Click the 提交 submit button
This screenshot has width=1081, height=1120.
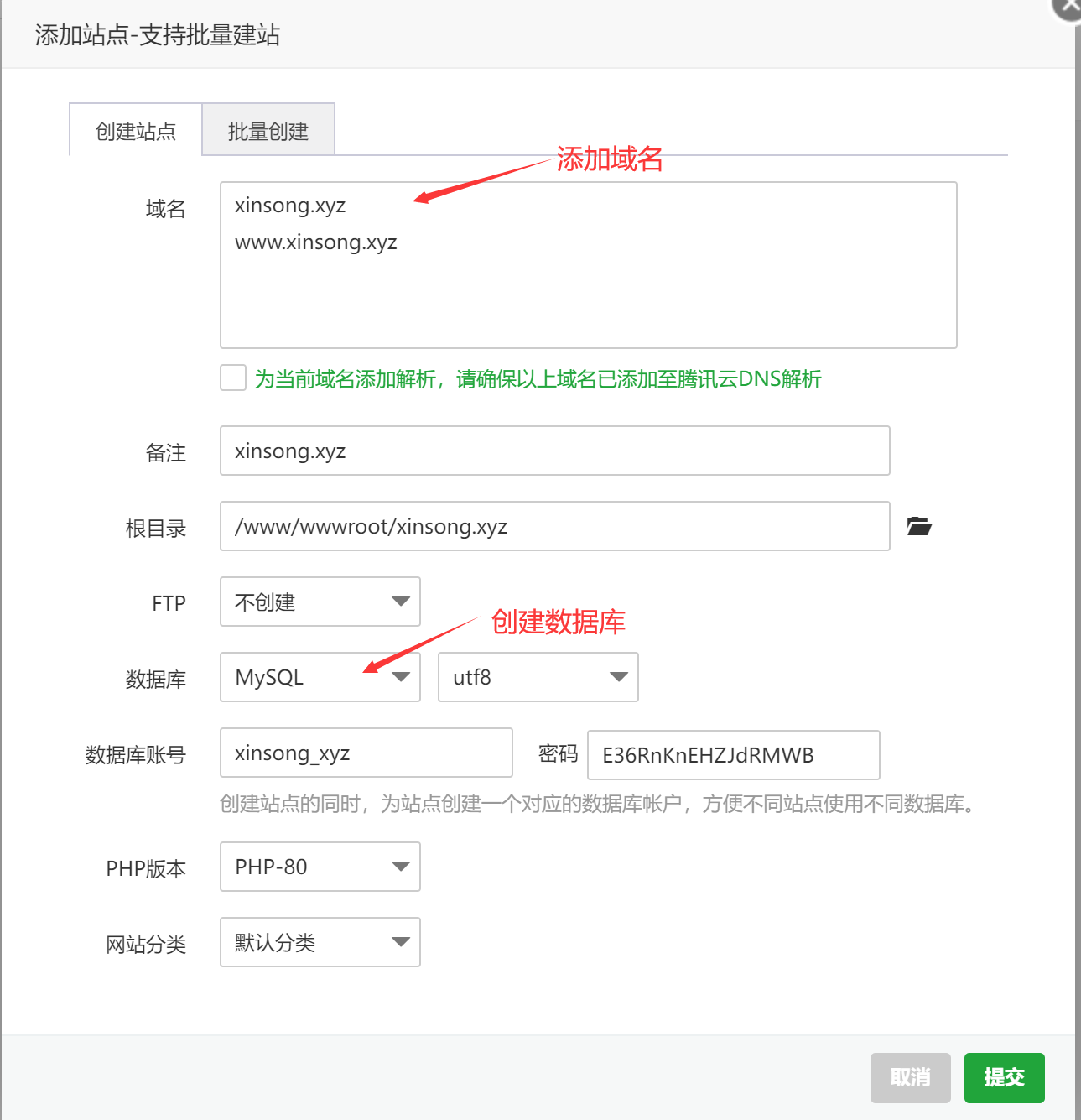[1005, 1078]
